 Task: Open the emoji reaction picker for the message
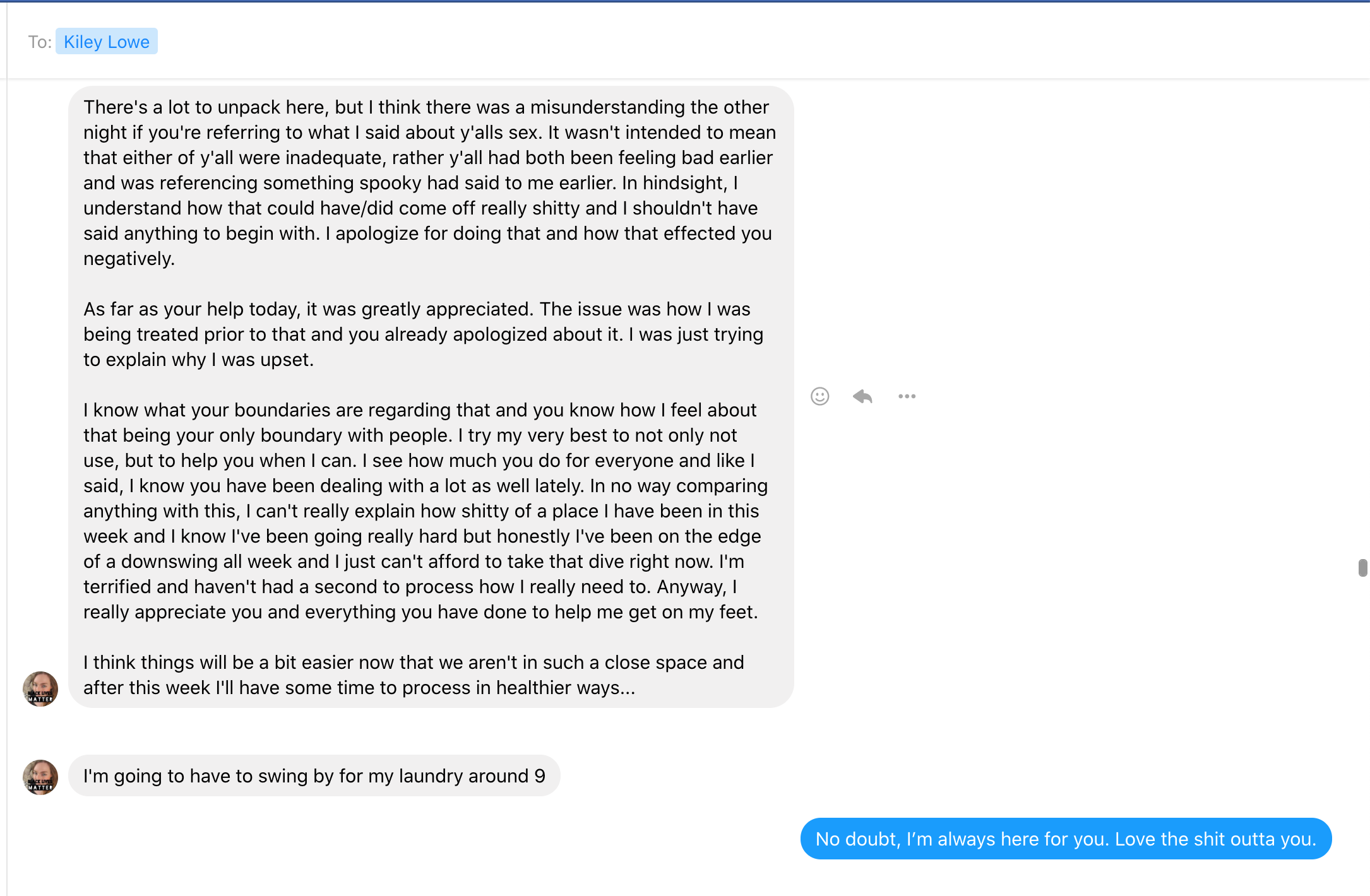pyautogui.click(x=819, y=396)
